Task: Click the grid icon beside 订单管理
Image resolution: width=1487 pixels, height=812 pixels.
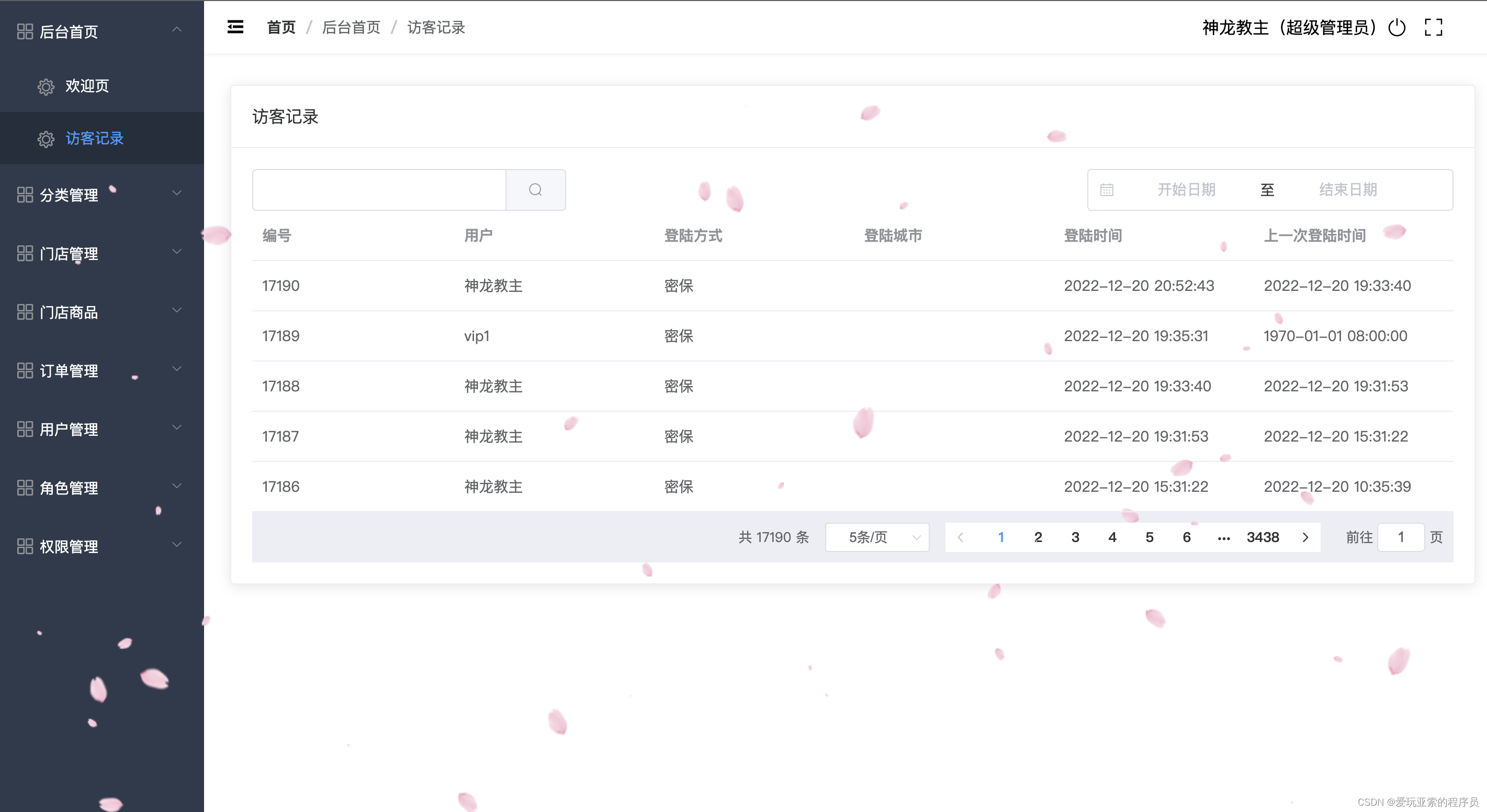Action: [x=25, y=370]
